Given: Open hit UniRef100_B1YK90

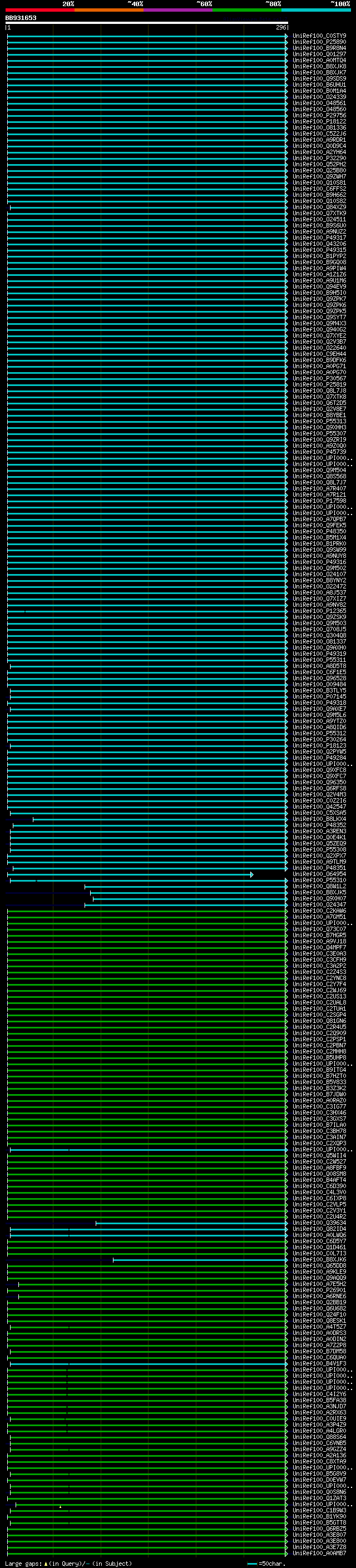Looking at the screenshot, I should (x=319, y=1516).
